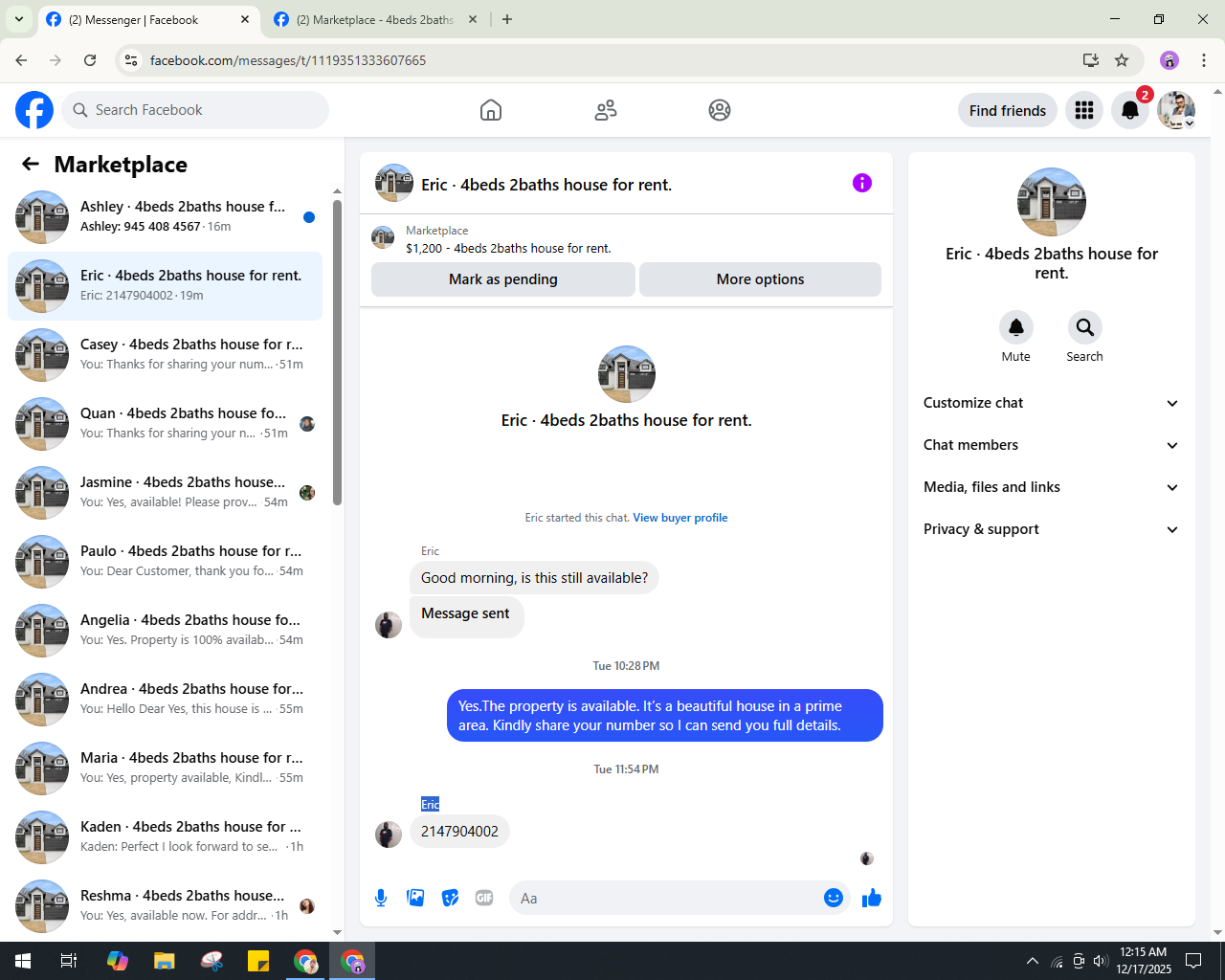Open the Groups icon in top nav
This screenshot has width=1225, height=980.
click(x=720, y=110)
